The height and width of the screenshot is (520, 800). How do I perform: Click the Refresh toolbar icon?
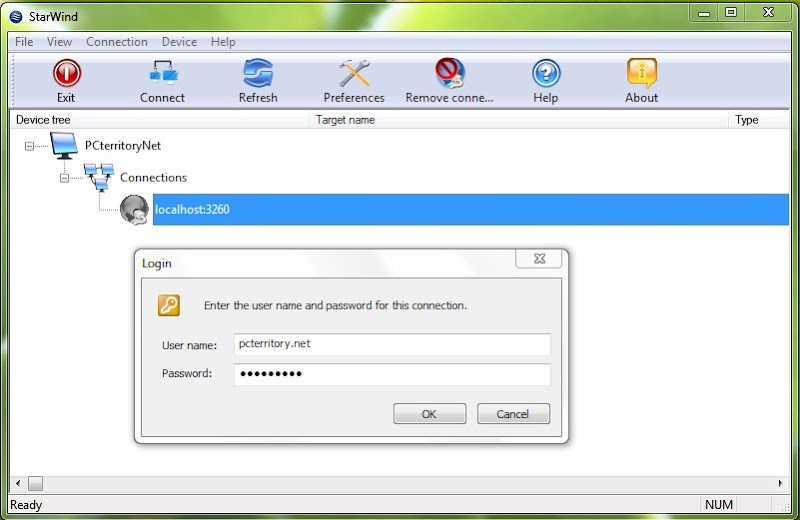[x=258, y=73]
